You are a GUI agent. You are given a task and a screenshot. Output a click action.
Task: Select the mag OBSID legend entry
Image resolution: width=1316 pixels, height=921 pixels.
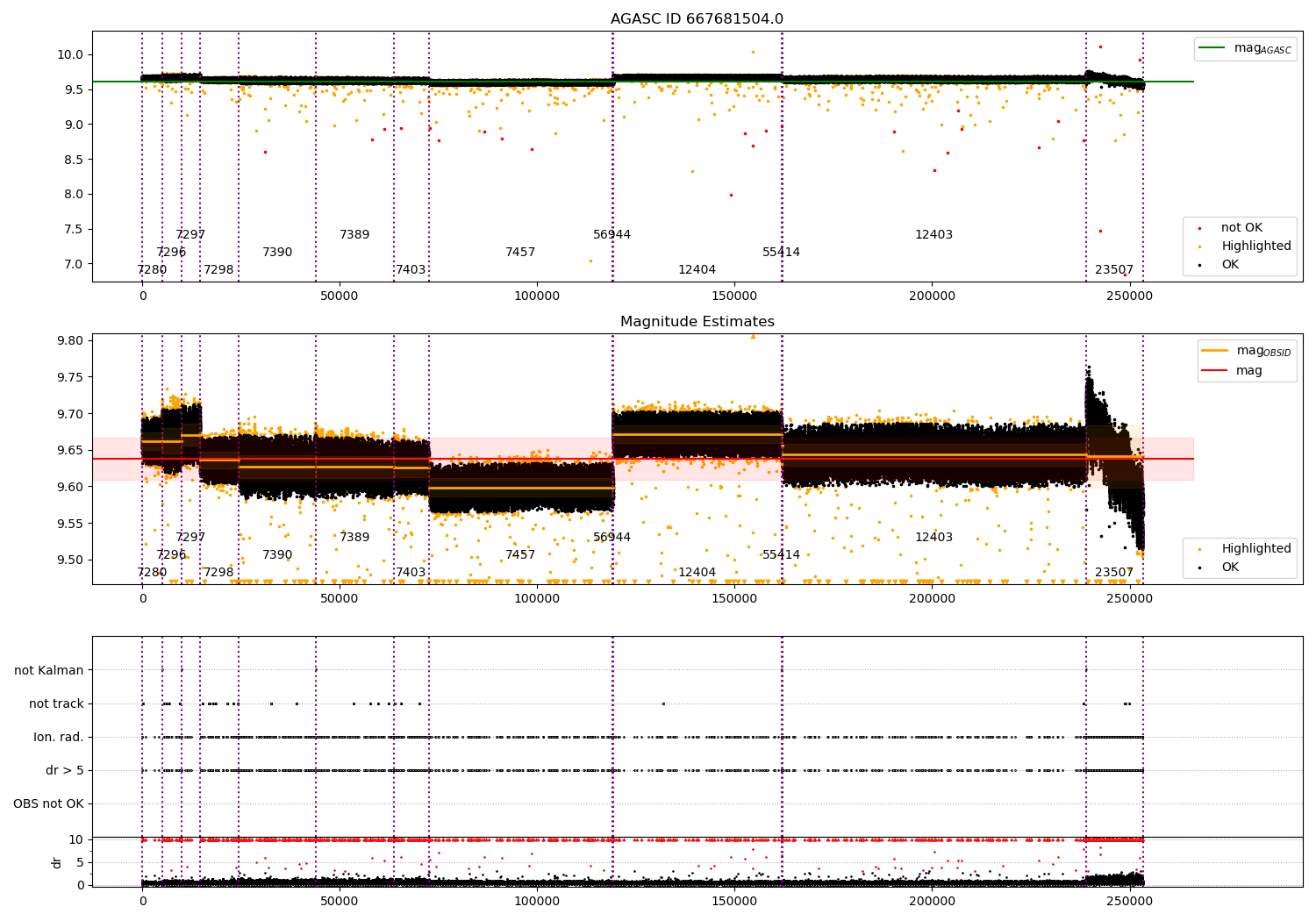(x=1247, y=351)
